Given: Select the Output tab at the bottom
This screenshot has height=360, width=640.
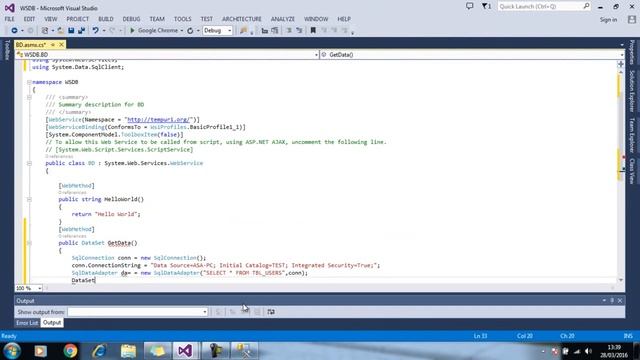Looking at the screenshot, I should [52, 323].
